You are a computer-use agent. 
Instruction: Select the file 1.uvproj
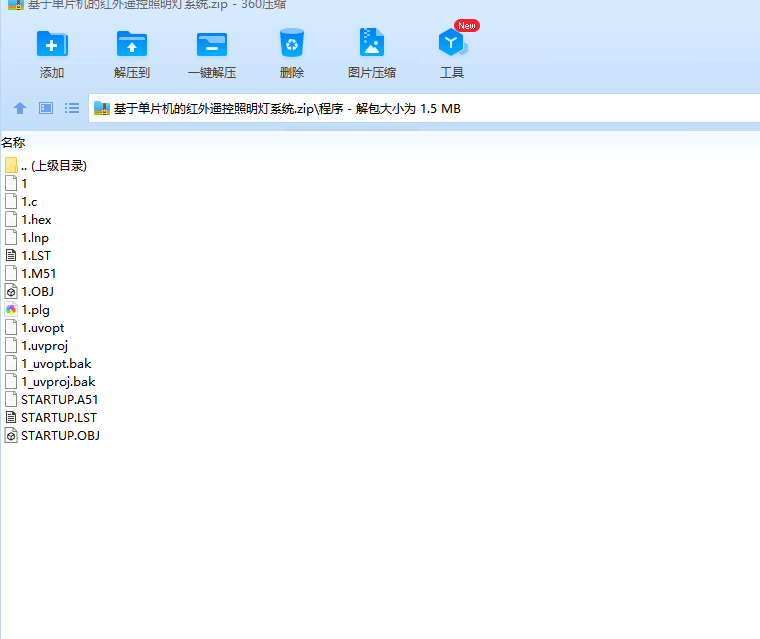[x=36, y=346]
